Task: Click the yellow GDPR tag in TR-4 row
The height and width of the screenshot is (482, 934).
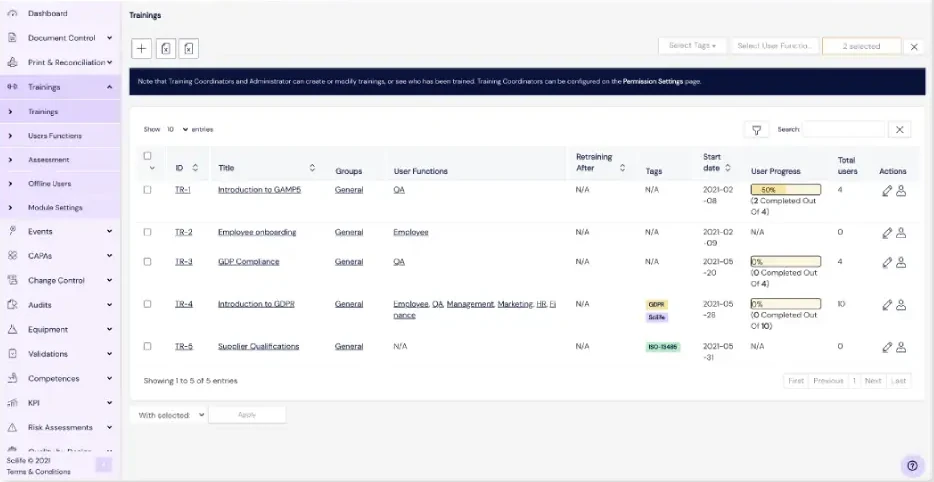Action: click(656, 304)
